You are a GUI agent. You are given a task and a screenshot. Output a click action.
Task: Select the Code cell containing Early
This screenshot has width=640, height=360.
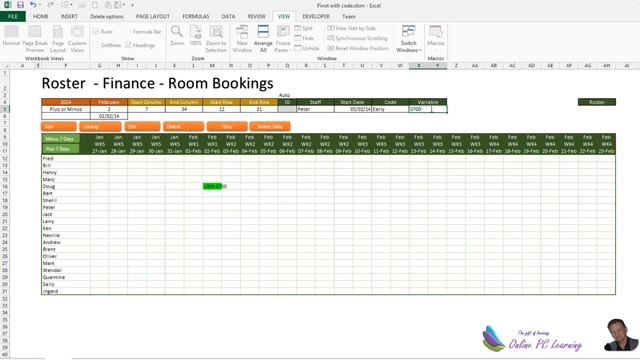pyautogui.click(x=390, y=109)
